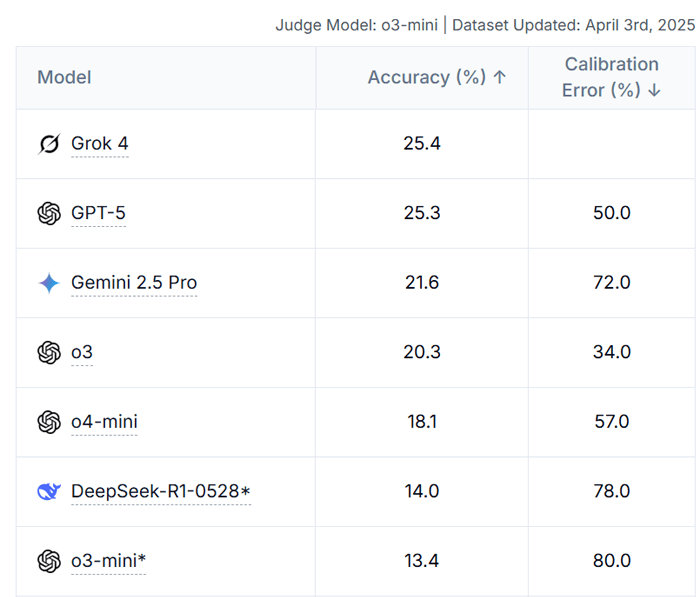
Task: Open the o3-mini model link
Action: pyautogui.click(x=108, y=561)
